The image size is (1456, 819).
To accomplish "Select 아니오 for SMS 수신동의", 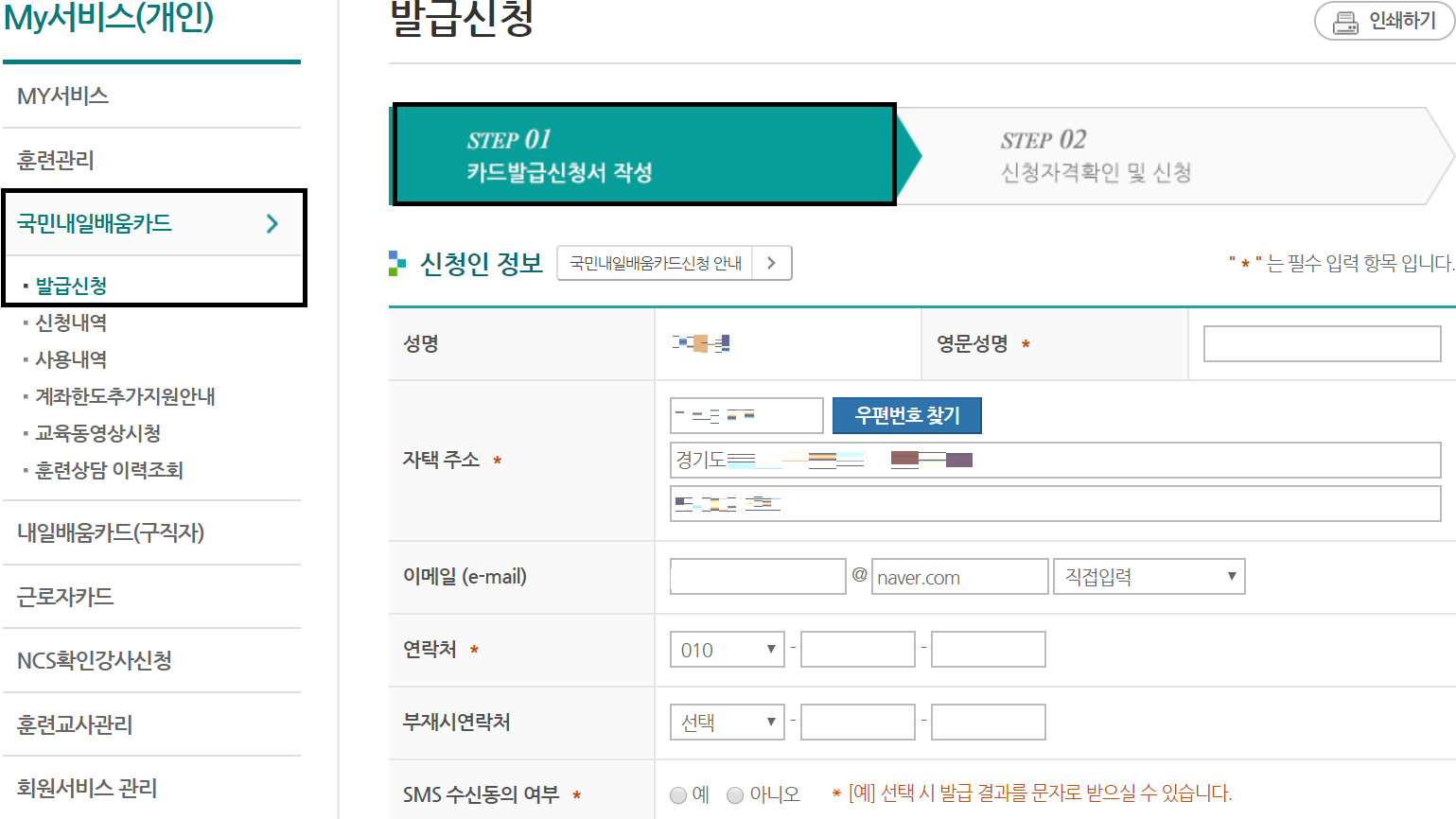I will tap(735, 795).
